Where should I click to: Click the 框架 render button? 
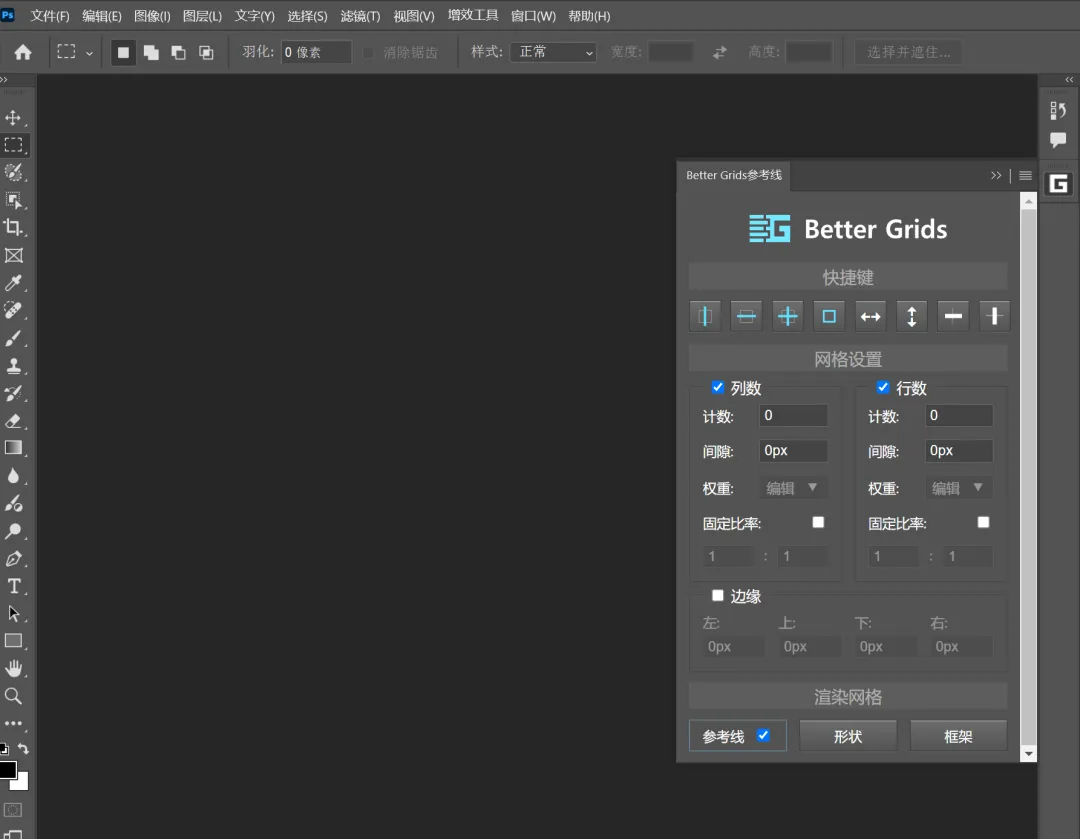click(x=958, y=736)
